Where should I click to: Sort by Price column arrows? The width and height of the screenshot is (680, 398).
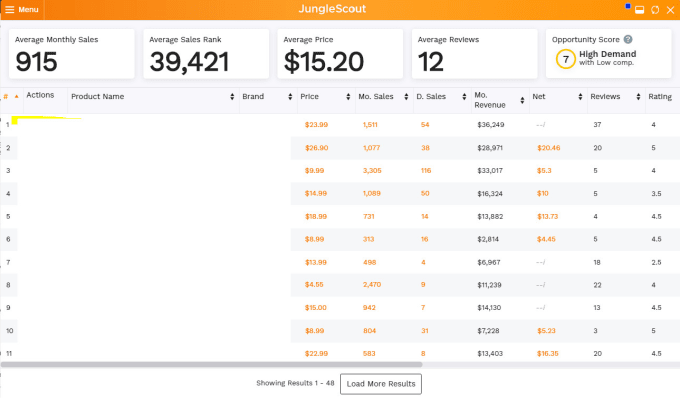pyautogui.click(x=348, y=97)
